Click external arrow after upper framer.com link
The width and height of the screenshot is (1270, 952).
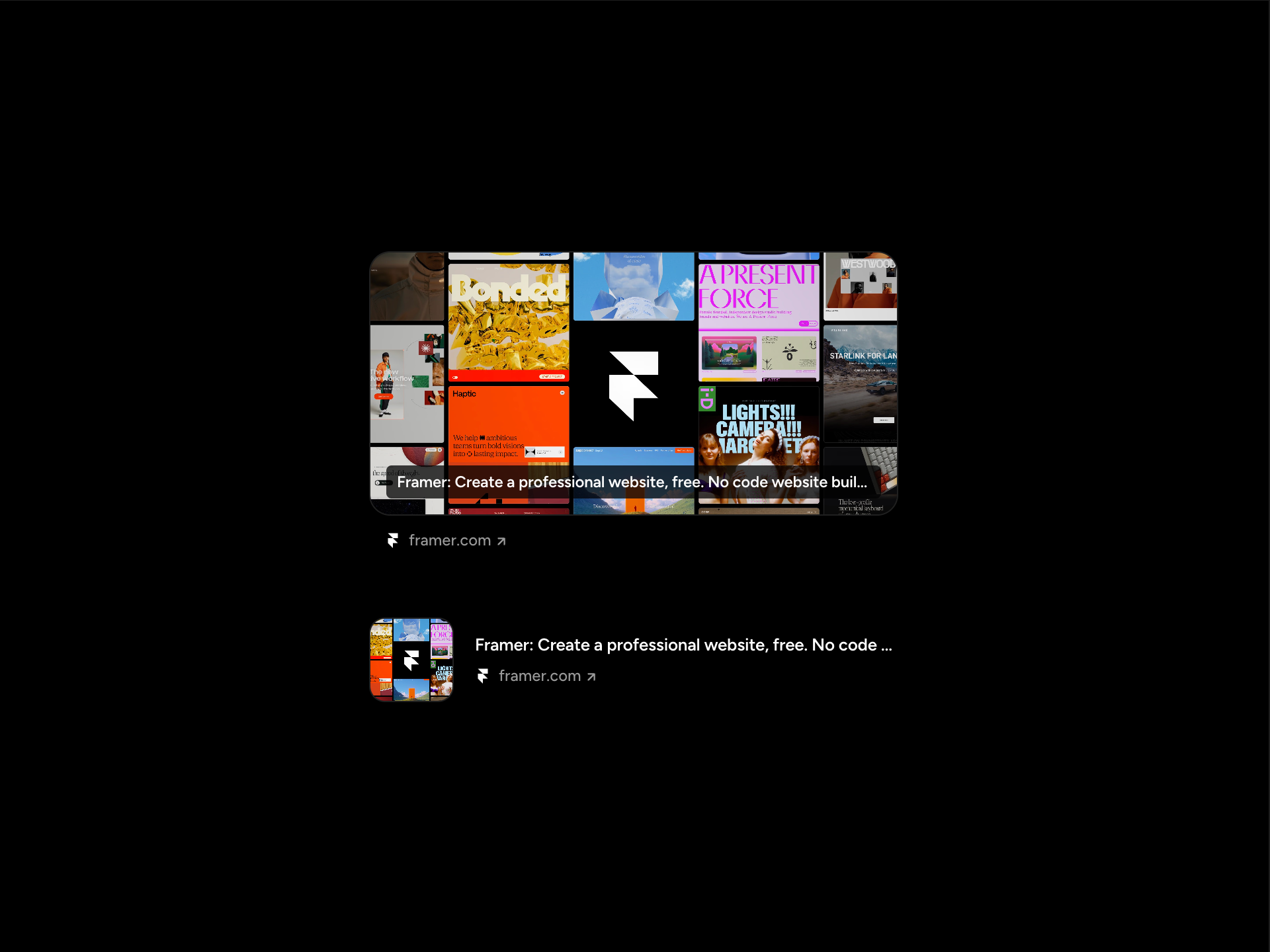pos(501,541)
